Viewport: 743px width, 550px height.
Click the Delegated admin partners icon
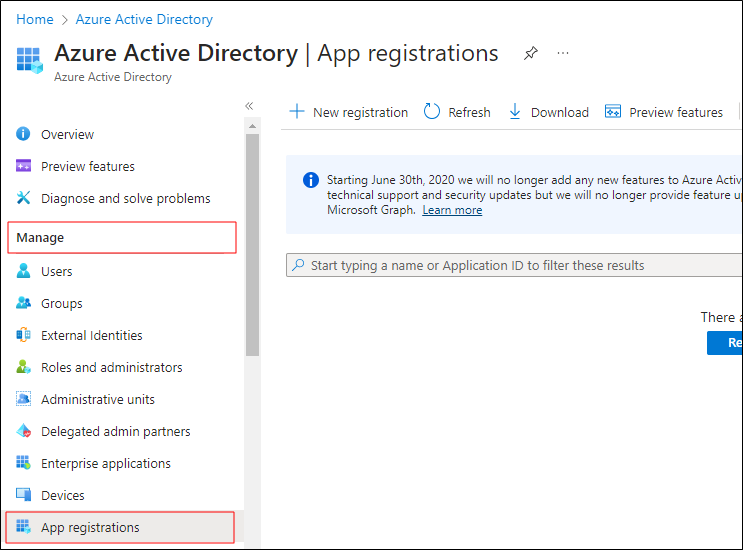click(23, 431)
